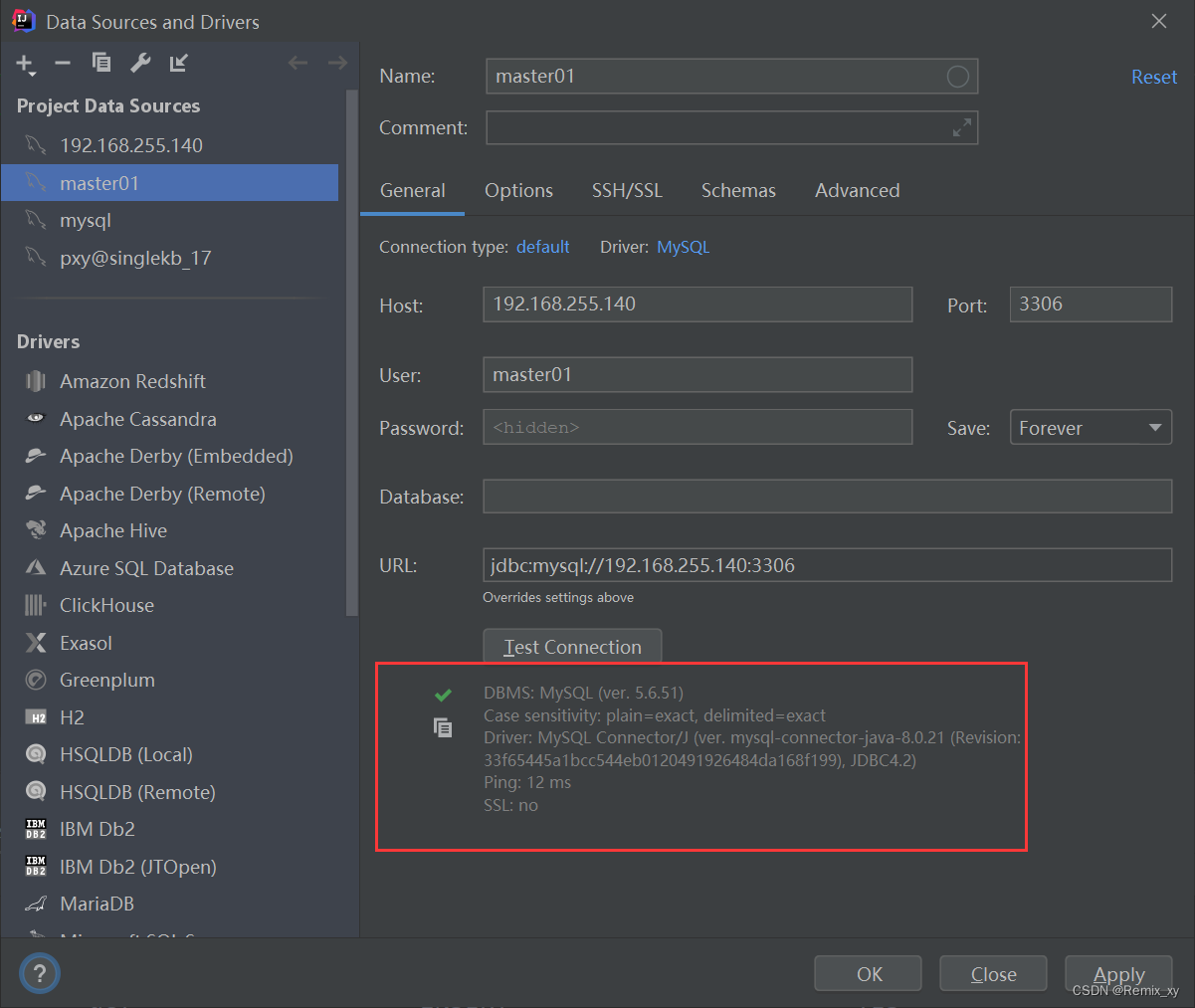Go forward with right arrow
Viewport: 1195px width, 1008px height.
(x=337, y=63)
